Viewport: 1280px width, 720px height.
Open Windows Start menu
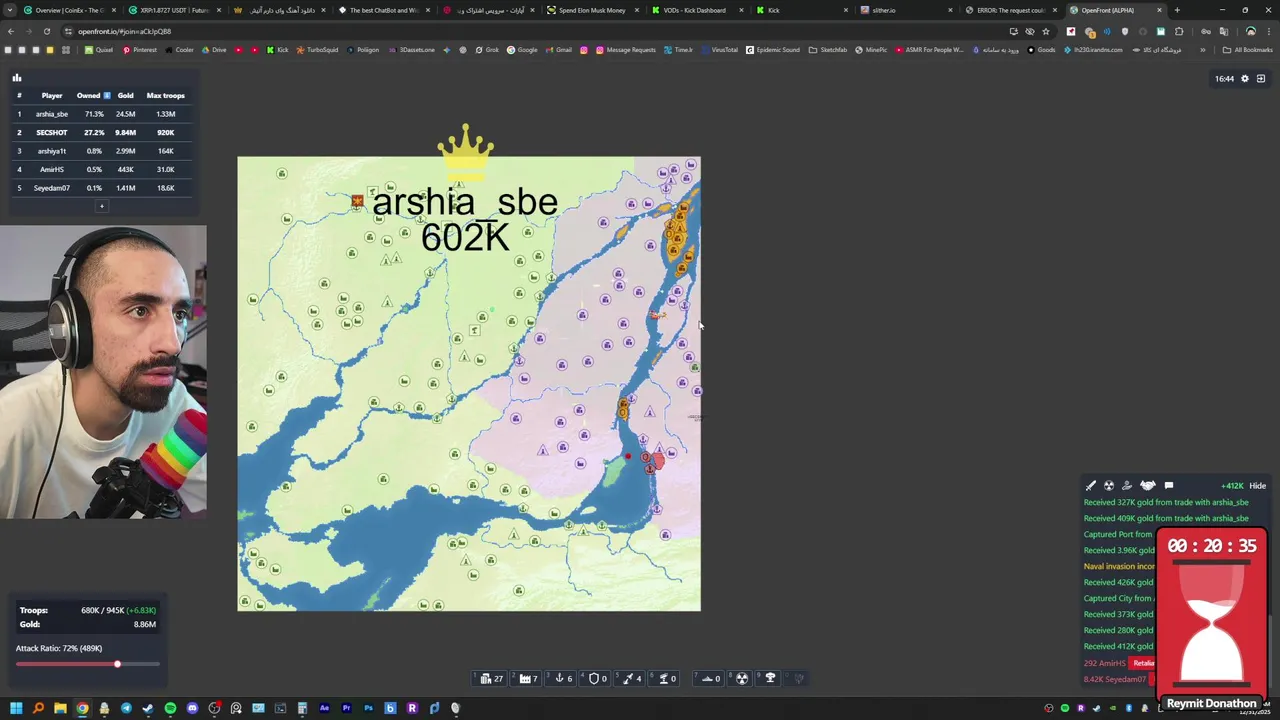tap(16, 709)
